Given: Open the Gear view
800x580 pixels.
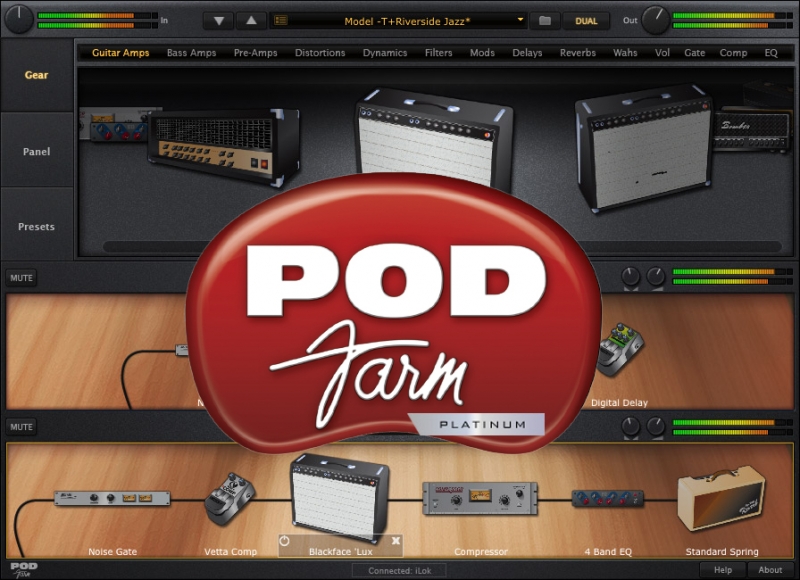Looking at the screenshot, I should pyautogui.click(x=36, y=75).
